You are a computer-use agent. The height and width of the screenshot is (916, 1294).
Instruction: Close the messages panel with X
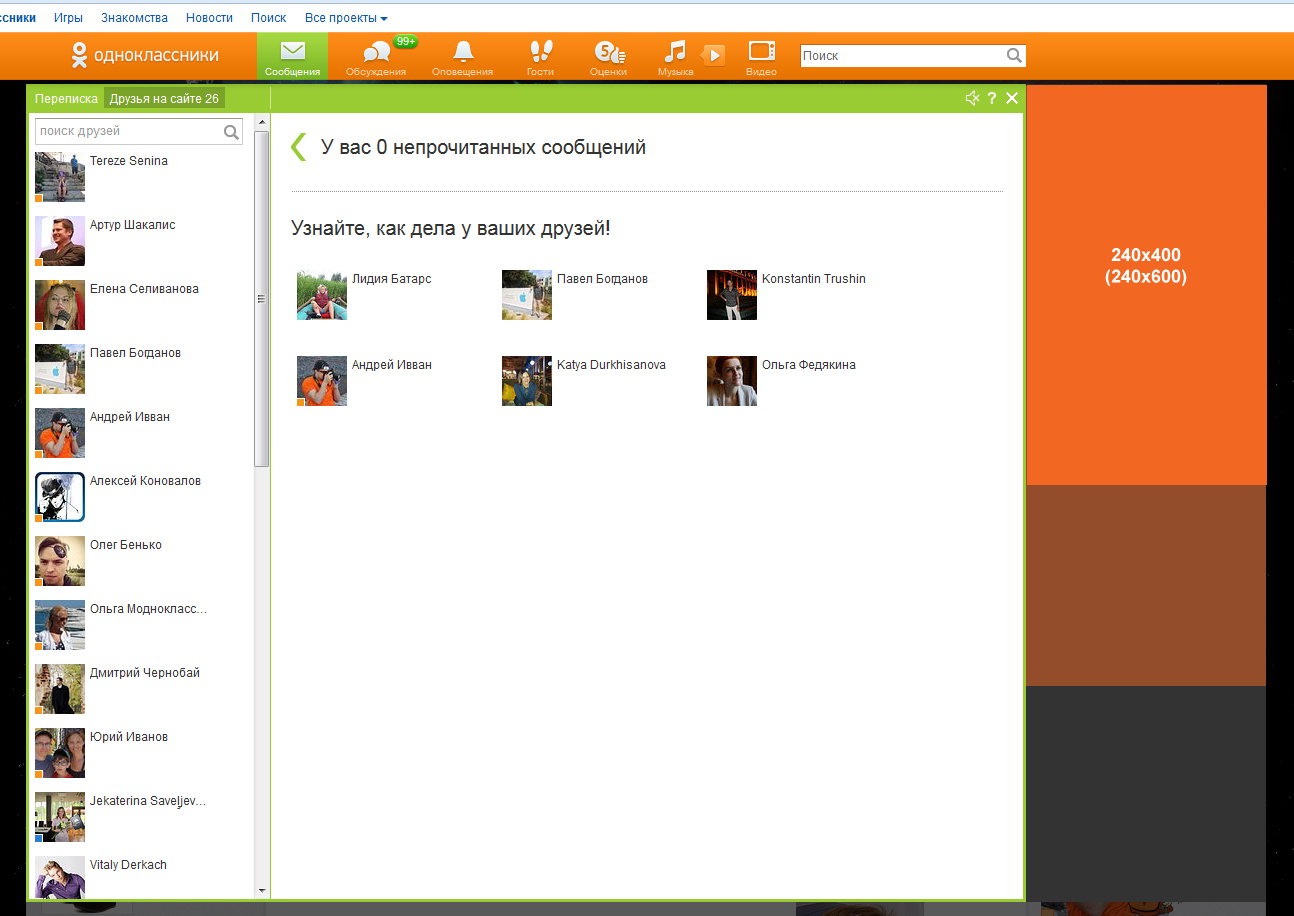[x=1012, y=98]
